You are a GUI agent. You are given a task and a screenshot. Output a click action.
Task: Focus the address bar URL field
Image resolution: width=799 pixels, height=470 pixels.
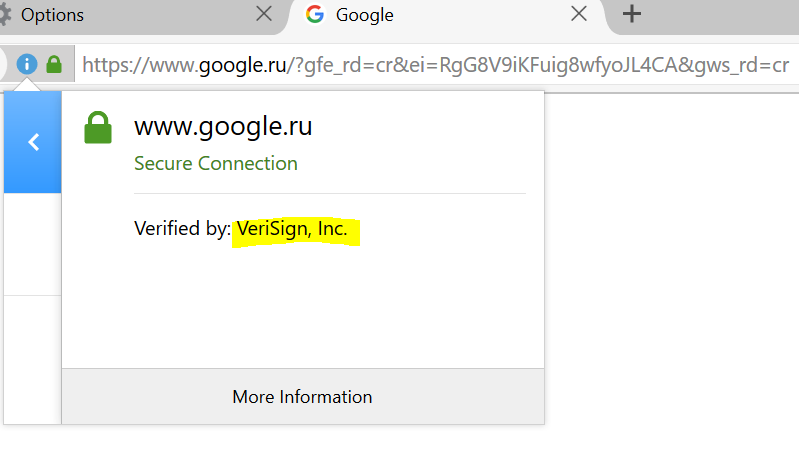coord(437,65)
